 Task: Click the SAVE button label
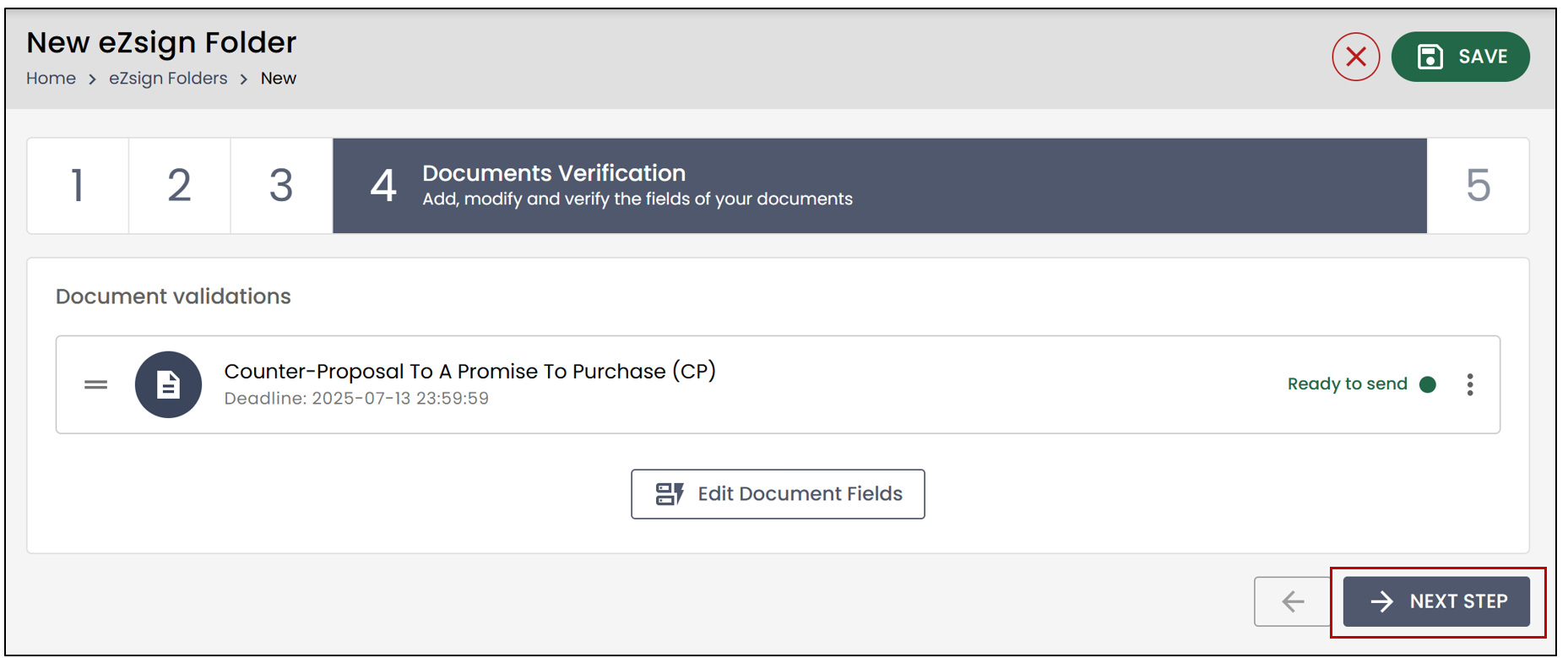pos(1483,57)
